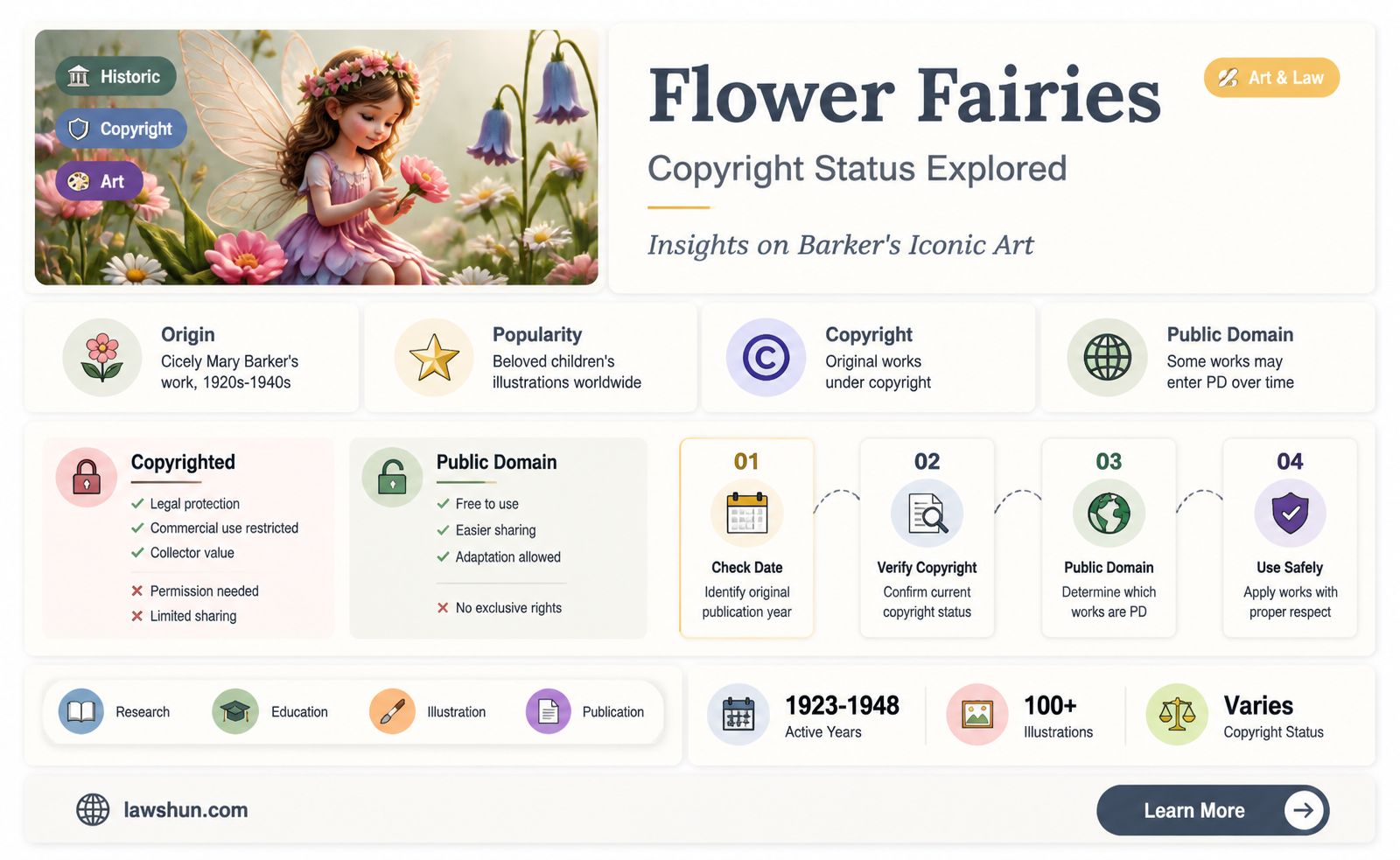Click the Art & Law badge
1400x860 pixels.
click(x=1271, y=78)
